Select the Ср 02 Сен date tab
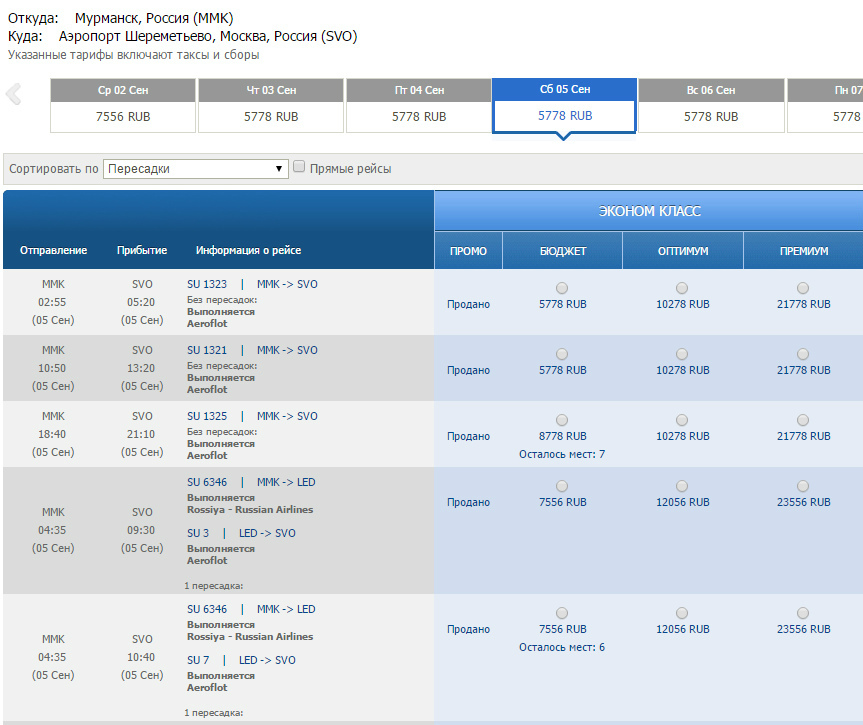 pos(124,106)
